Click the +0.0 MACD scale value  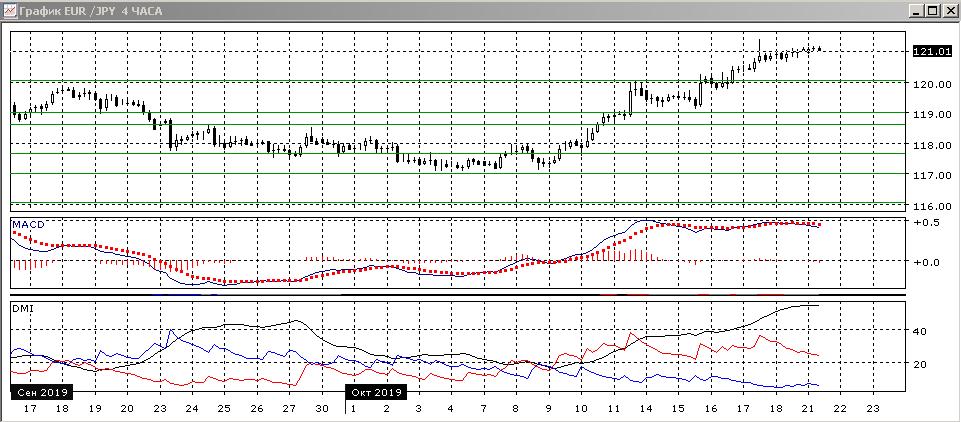(x=927, y=262)
